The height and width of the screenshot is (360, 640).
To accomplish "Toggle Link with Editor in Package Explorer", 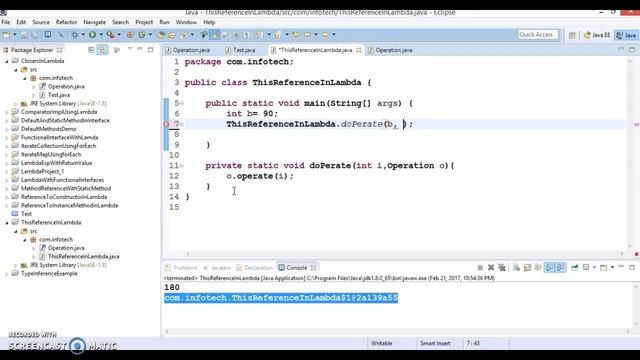I will click(102, 50).
